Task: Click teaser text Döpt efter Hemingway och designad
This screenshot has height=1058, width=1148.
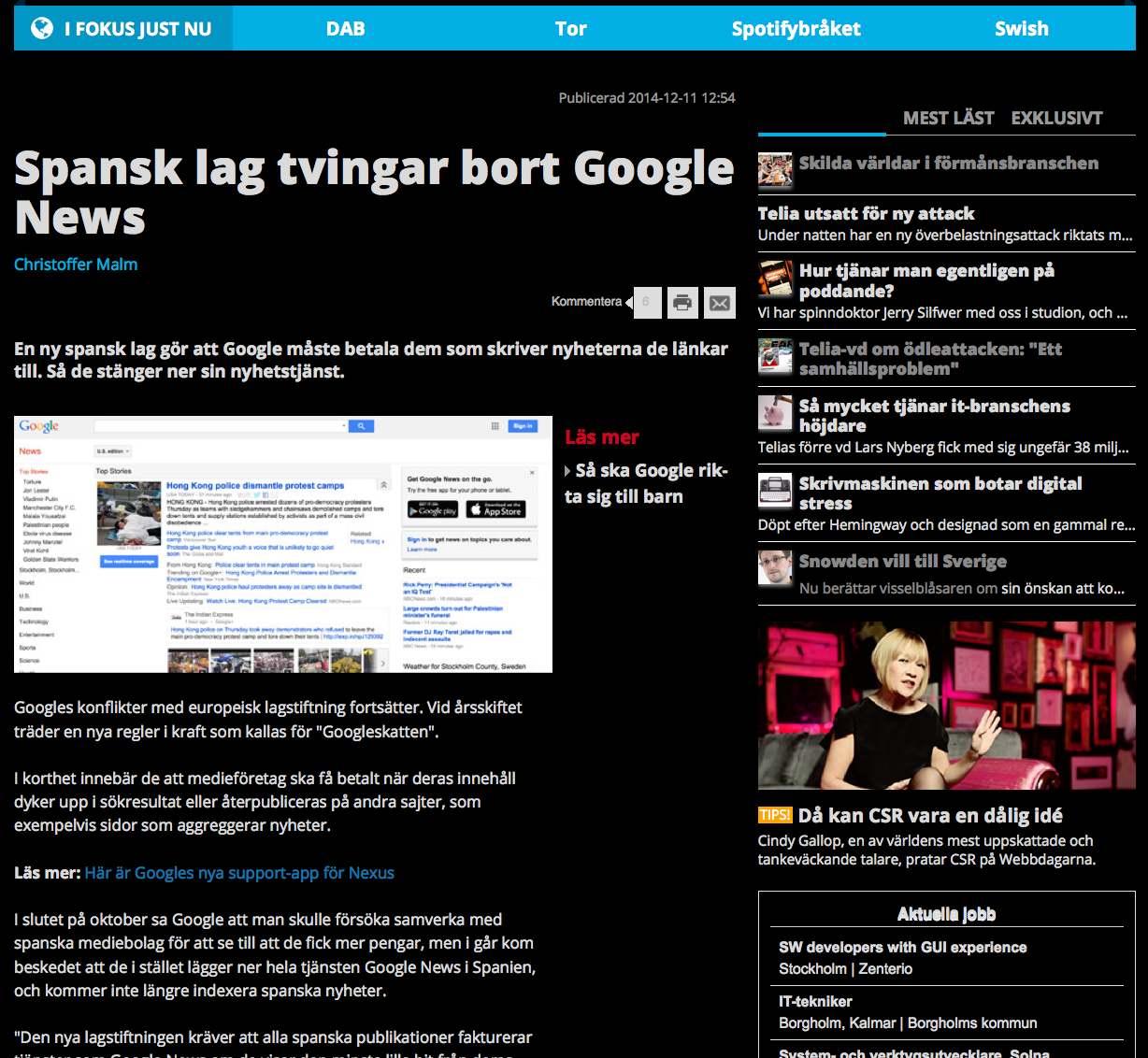Action: coord(946,525)
